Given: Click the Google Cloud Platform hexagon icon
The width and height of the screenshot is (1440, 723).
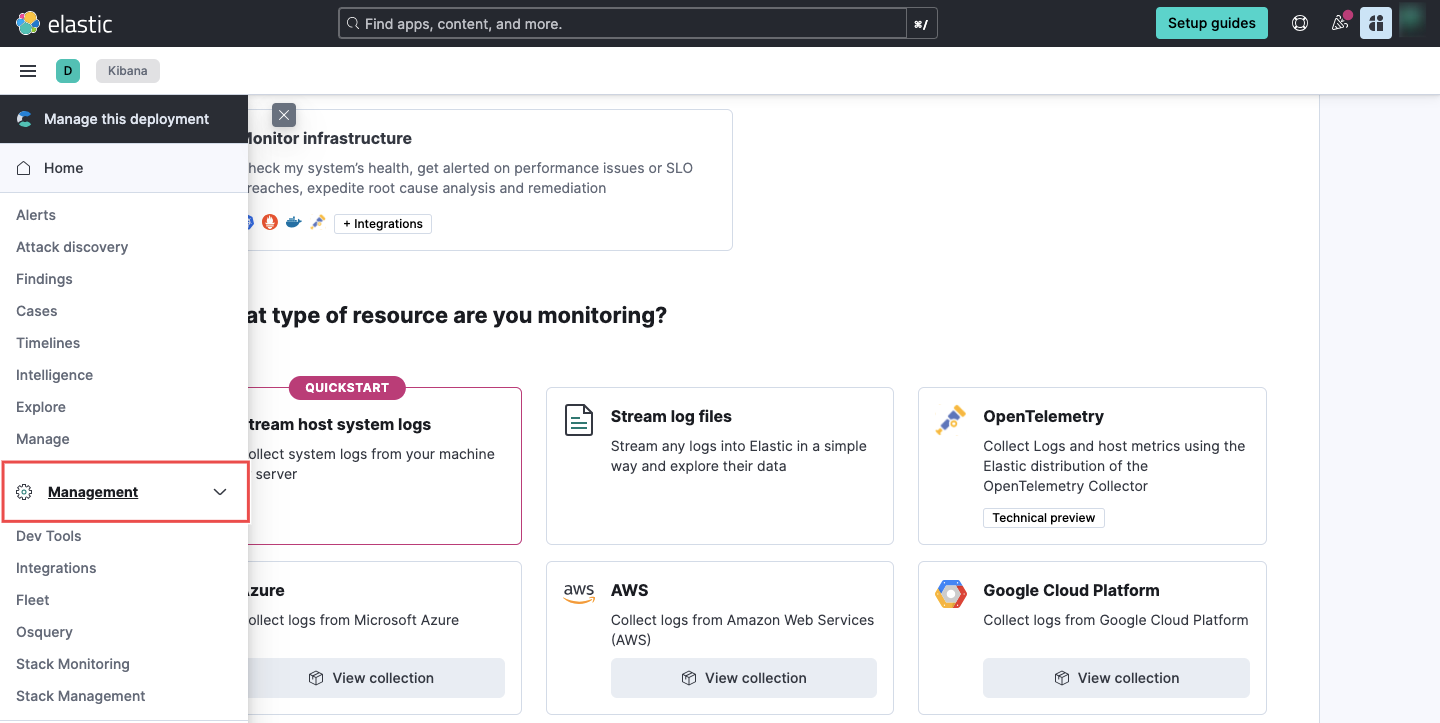Looking at the screenshot, I should coord(950,593).
